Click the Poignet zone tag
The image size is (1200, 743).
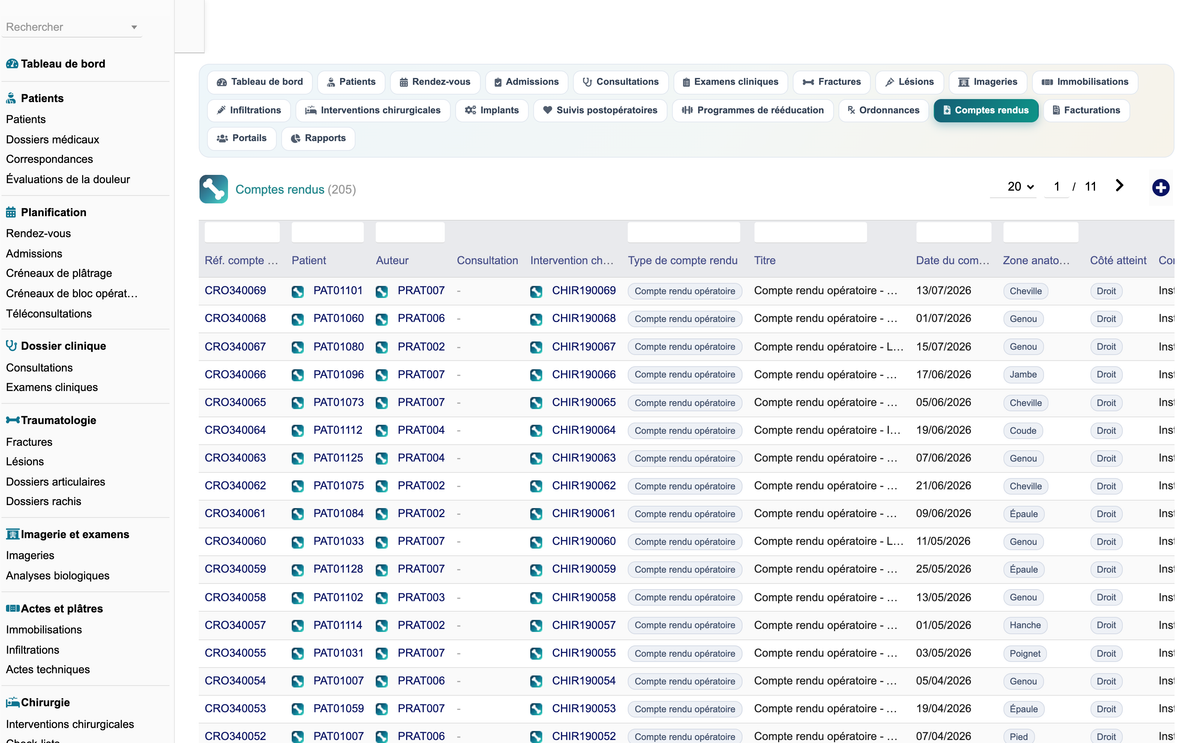1025,654
